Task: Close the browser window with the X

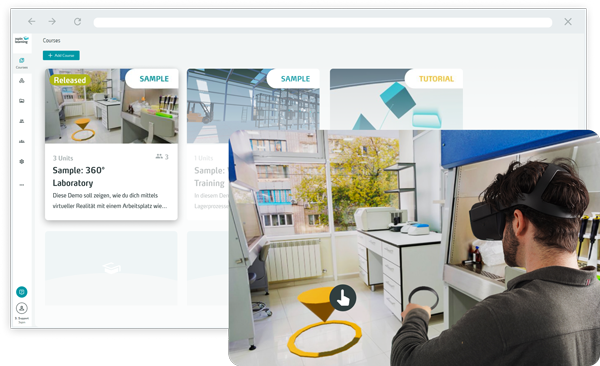Action: pyautogui.click(x=568, y=22)
